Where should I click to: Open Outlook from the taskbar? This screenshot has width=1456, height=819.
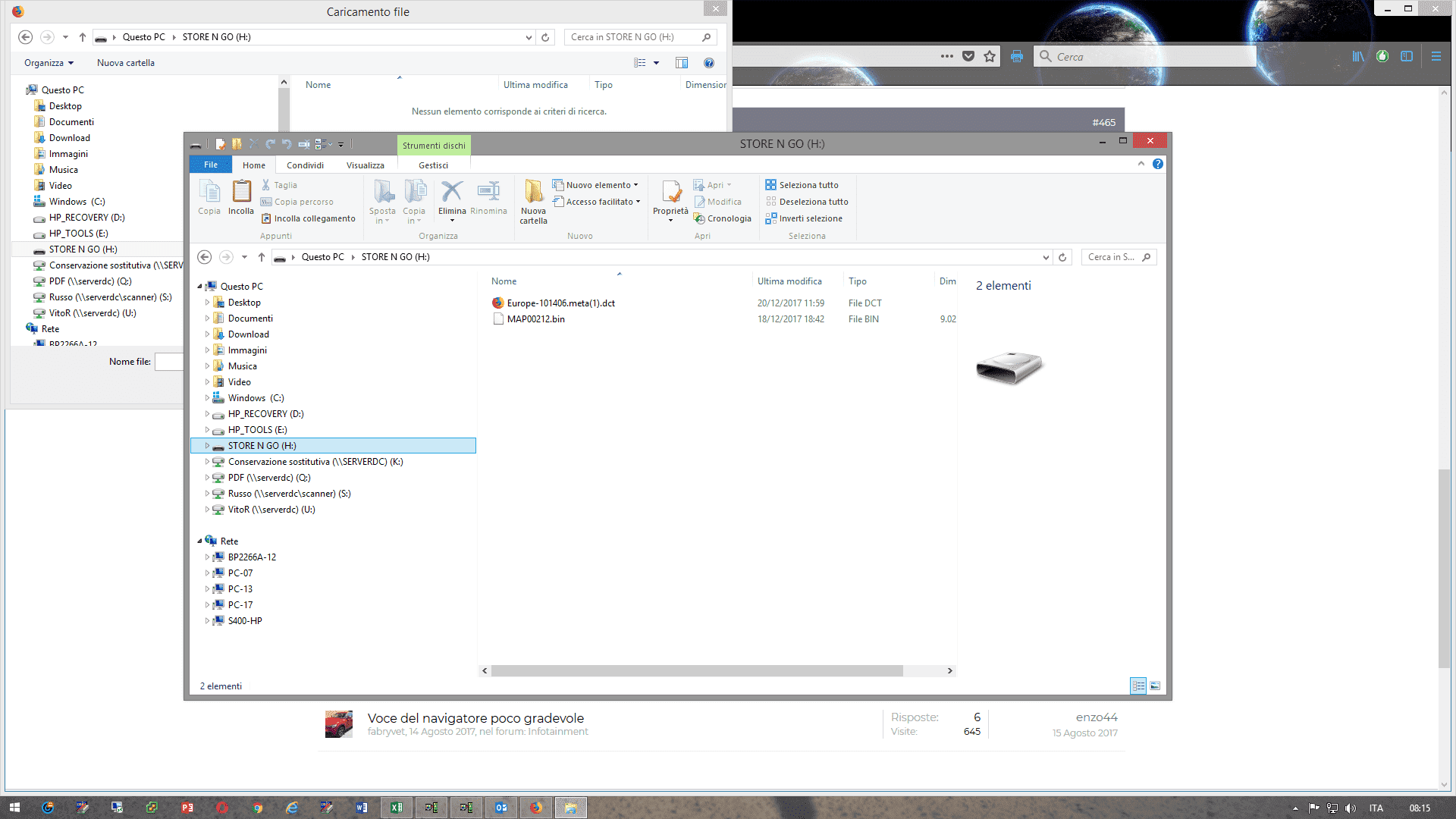click(501, 808)
